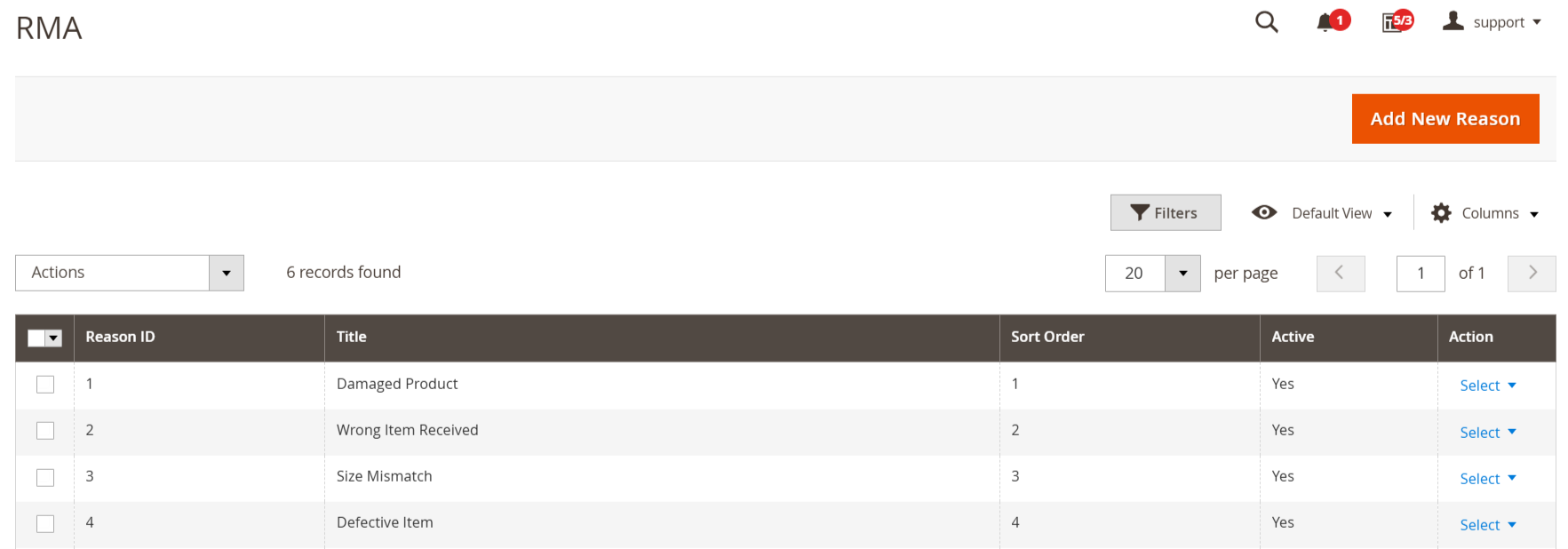Image resolution: width=1568 pixels, height=549 pixels.
Task: Sort by Reason ID column header
Action: (121, 337)
